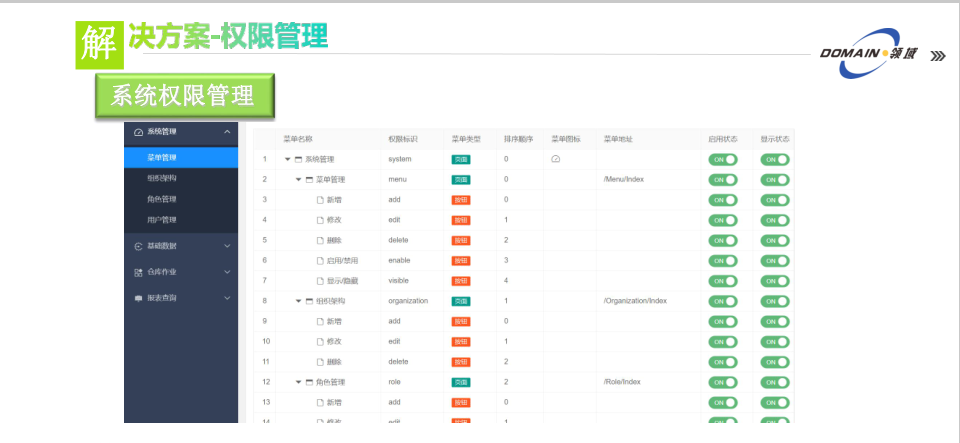
Task: Select the "/Menu/Index" address cell
Action: tap(623, 180)
